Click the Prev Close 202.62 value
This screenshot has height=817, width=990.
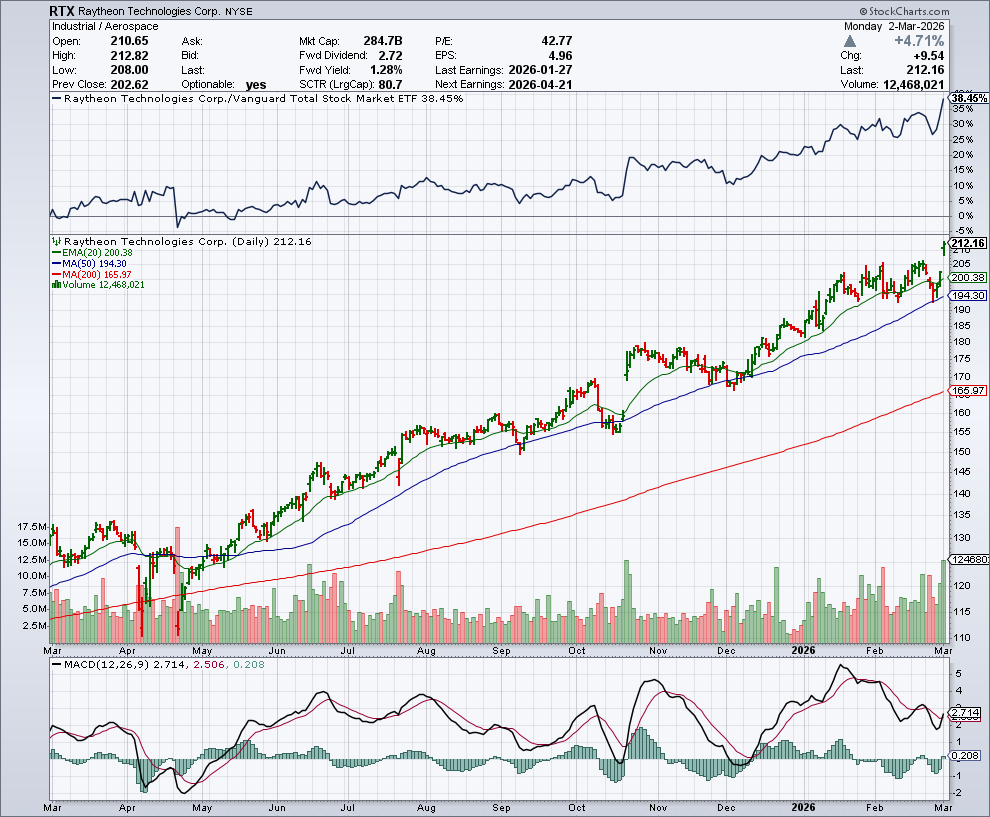click(129, 85)
